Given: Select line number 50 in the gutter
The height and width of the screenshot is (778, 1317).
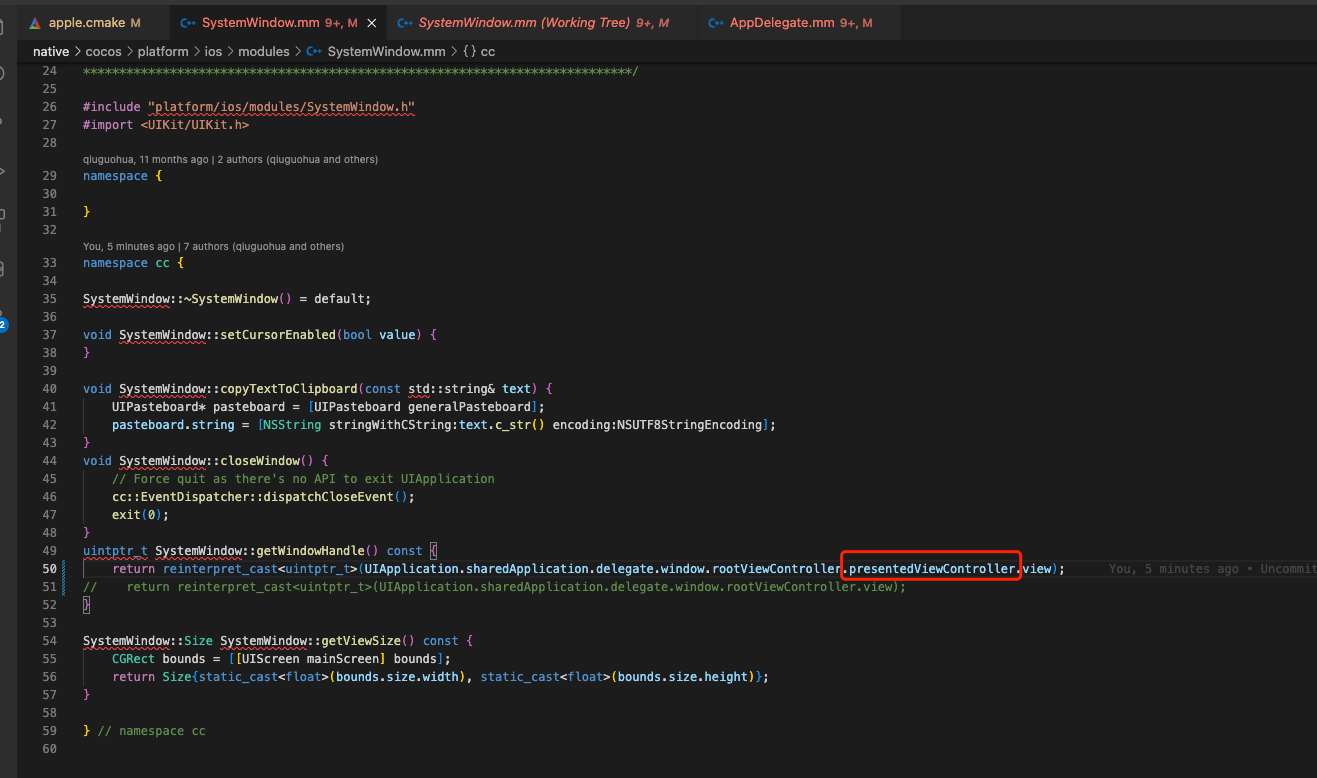Looking at the screenshot, I should (x=48, y=568).
